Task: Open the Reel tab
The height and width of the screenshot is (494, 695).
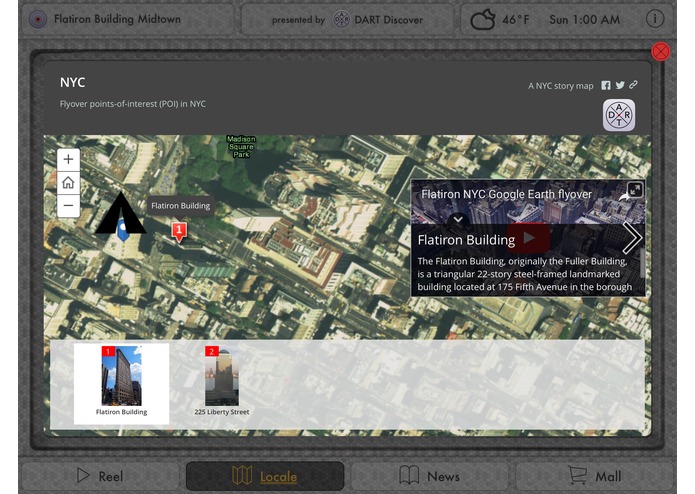Action: (100, 476)
